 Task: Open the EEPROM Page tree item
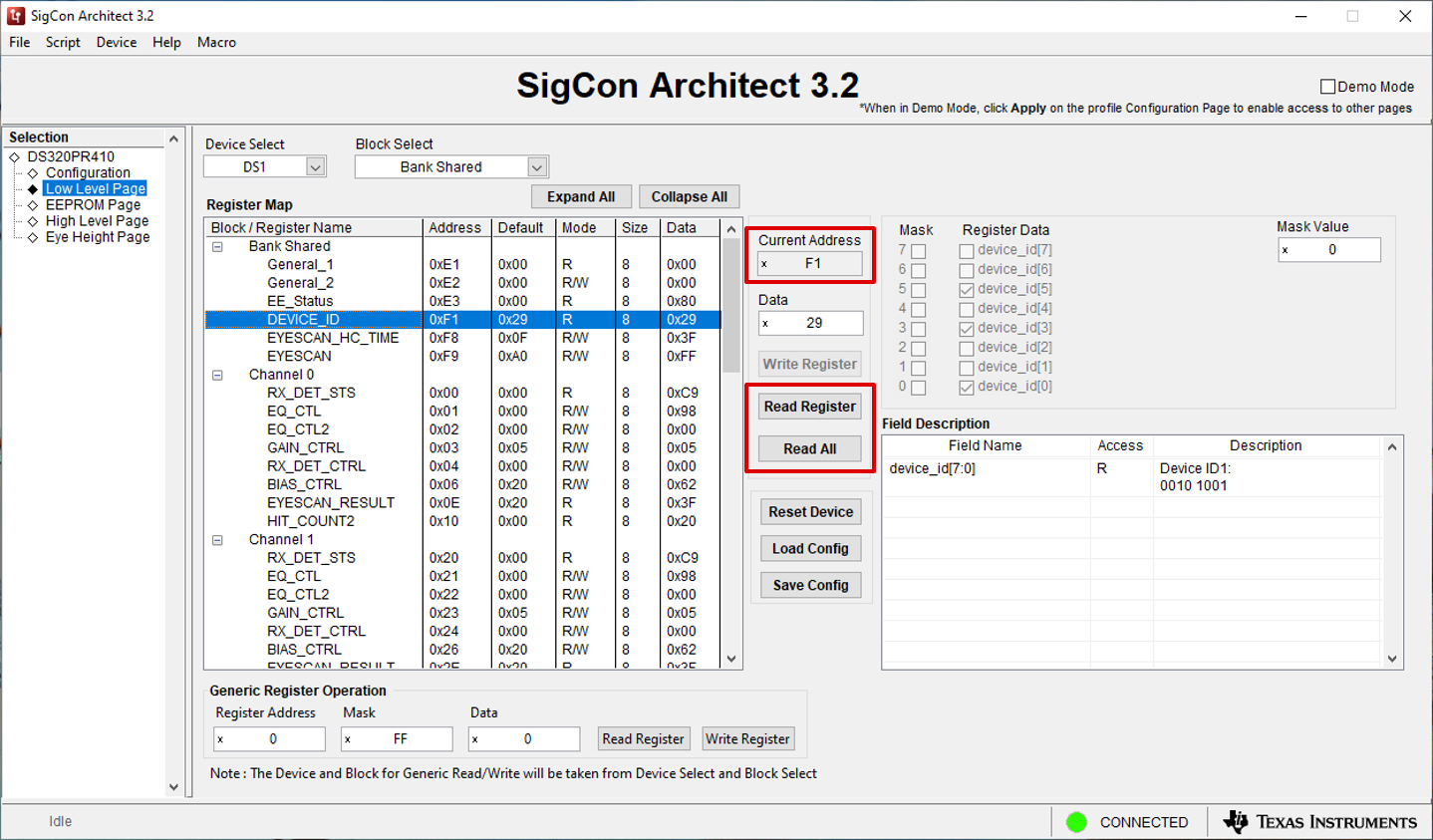(x=93, y=205)
